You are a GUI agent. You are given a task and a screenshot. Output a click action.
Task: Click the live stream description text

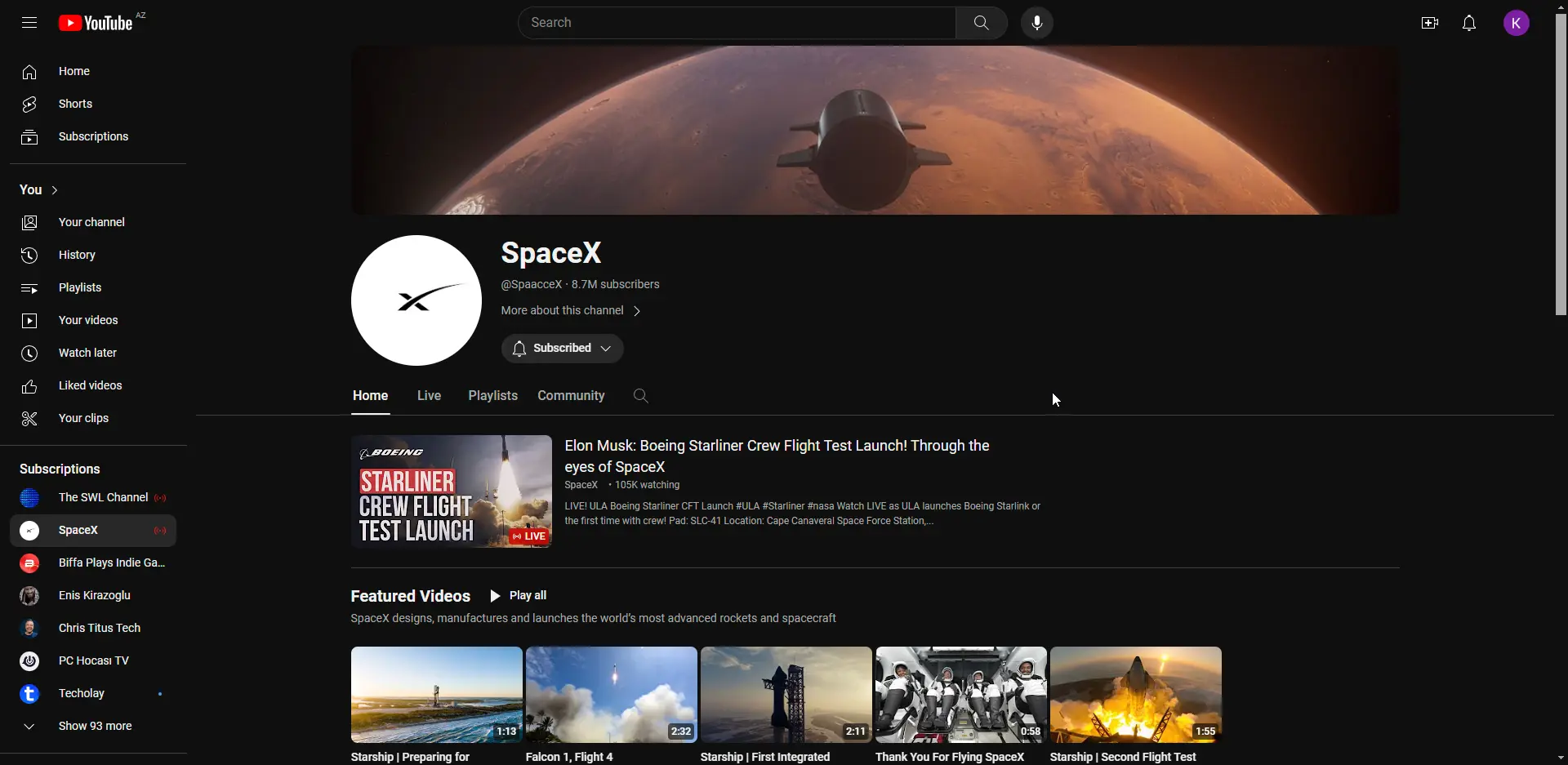point(803,514)
